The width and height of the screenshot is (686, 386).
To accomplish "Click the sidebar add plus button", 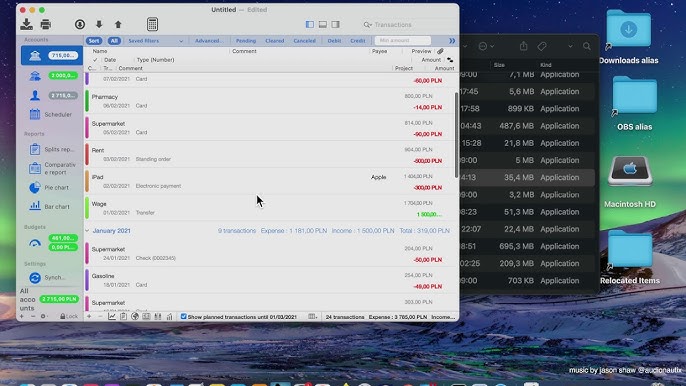I will [22, 316].
